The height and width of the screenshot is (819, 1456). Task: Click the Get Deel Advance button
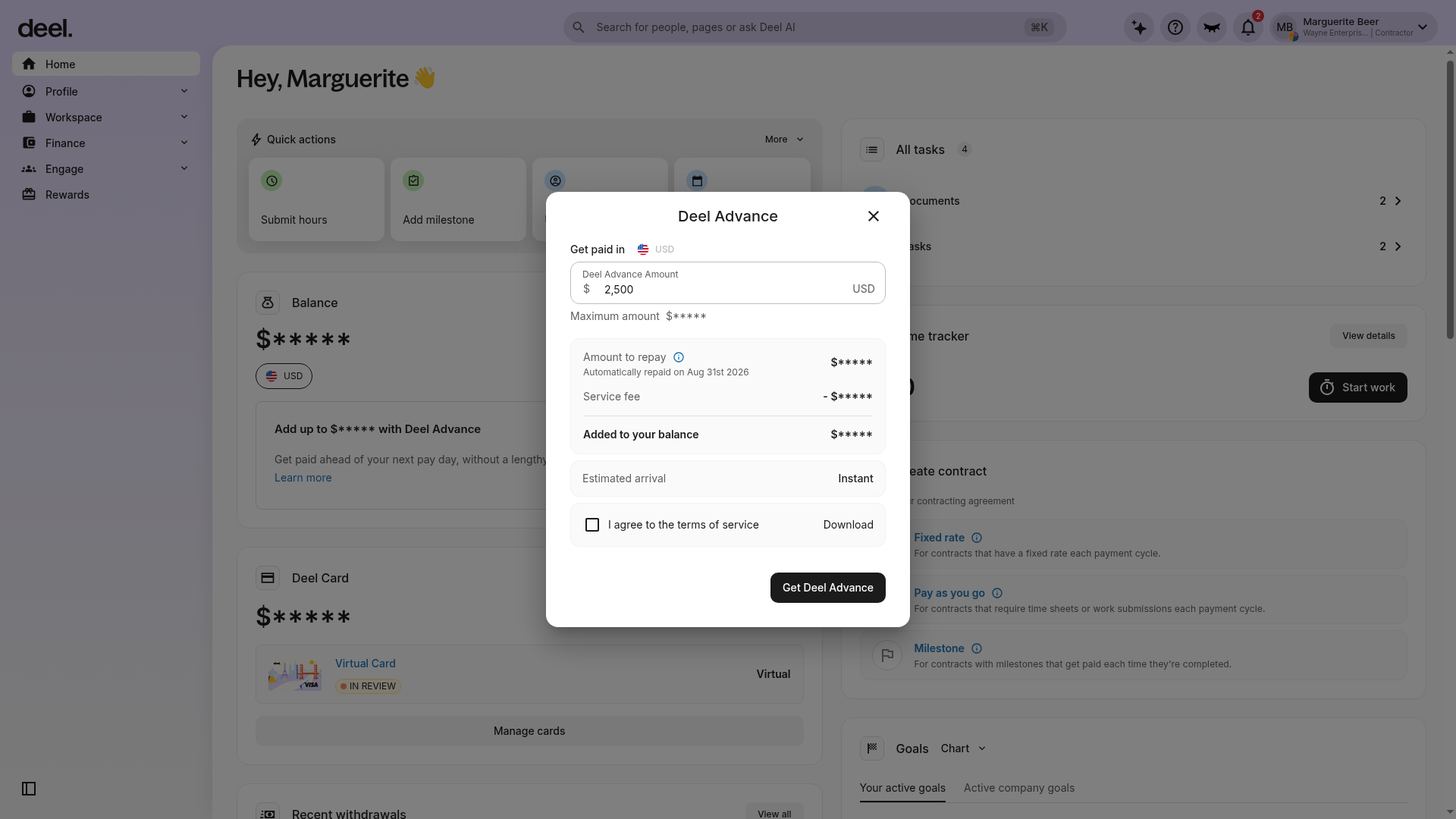828,588
